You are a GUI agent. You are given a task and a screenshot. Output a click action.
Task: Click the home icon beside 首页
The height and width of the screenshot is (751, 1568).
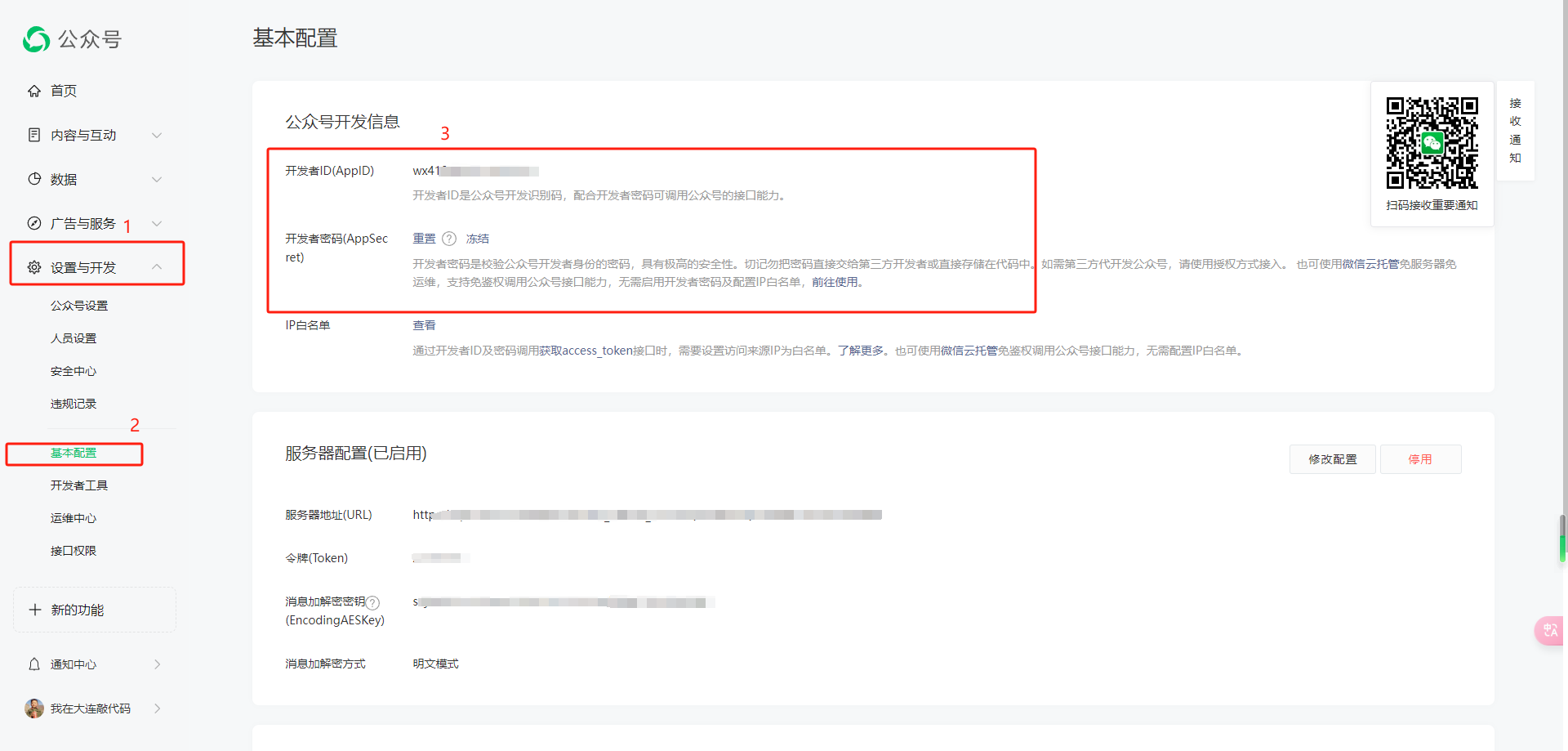pyautogui.click(x=34, y=91)
